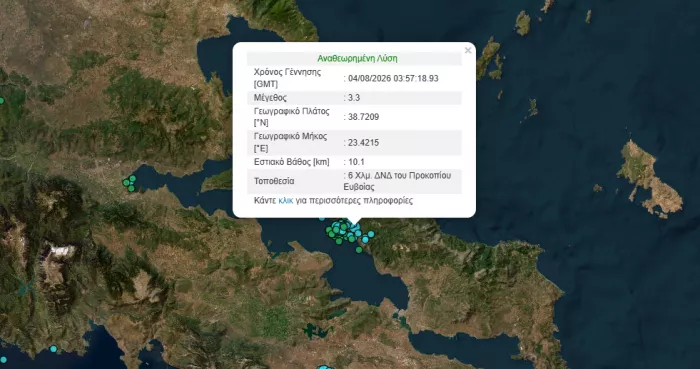Open the bottom green marker of the western trio
Viewport: 700px width, 369px height.
point(131,189)
